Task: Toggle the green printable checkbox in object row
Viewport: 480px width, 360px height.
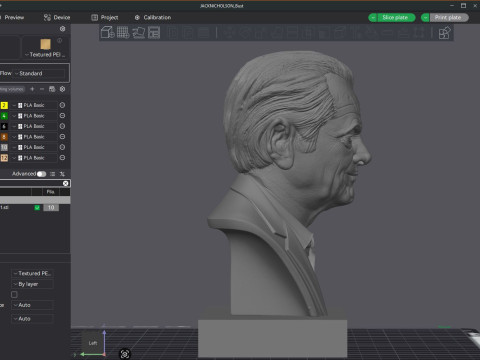Action: point(37,208)
